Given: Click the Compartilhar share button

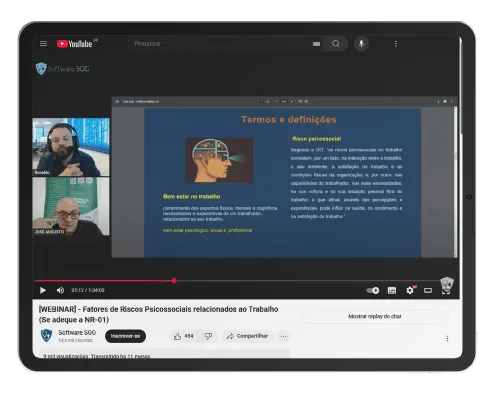Looking at the screenshot, I should (247, 336).
